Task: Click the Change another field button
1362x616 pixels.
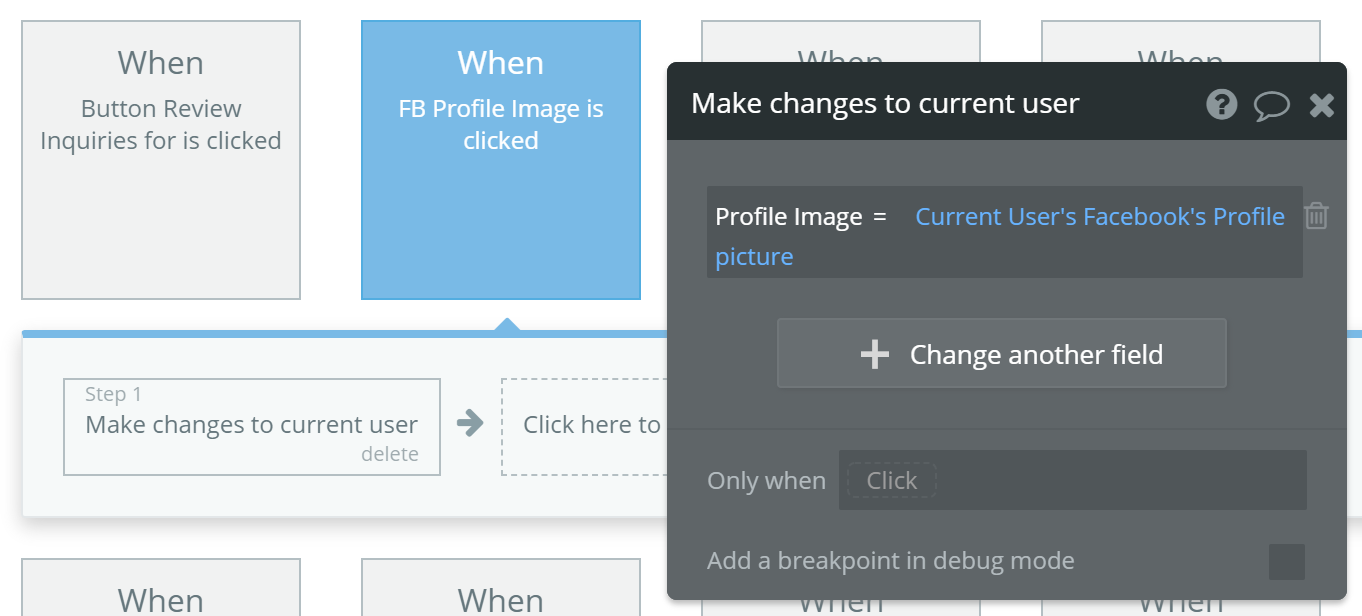Action: click(1002, 353)
